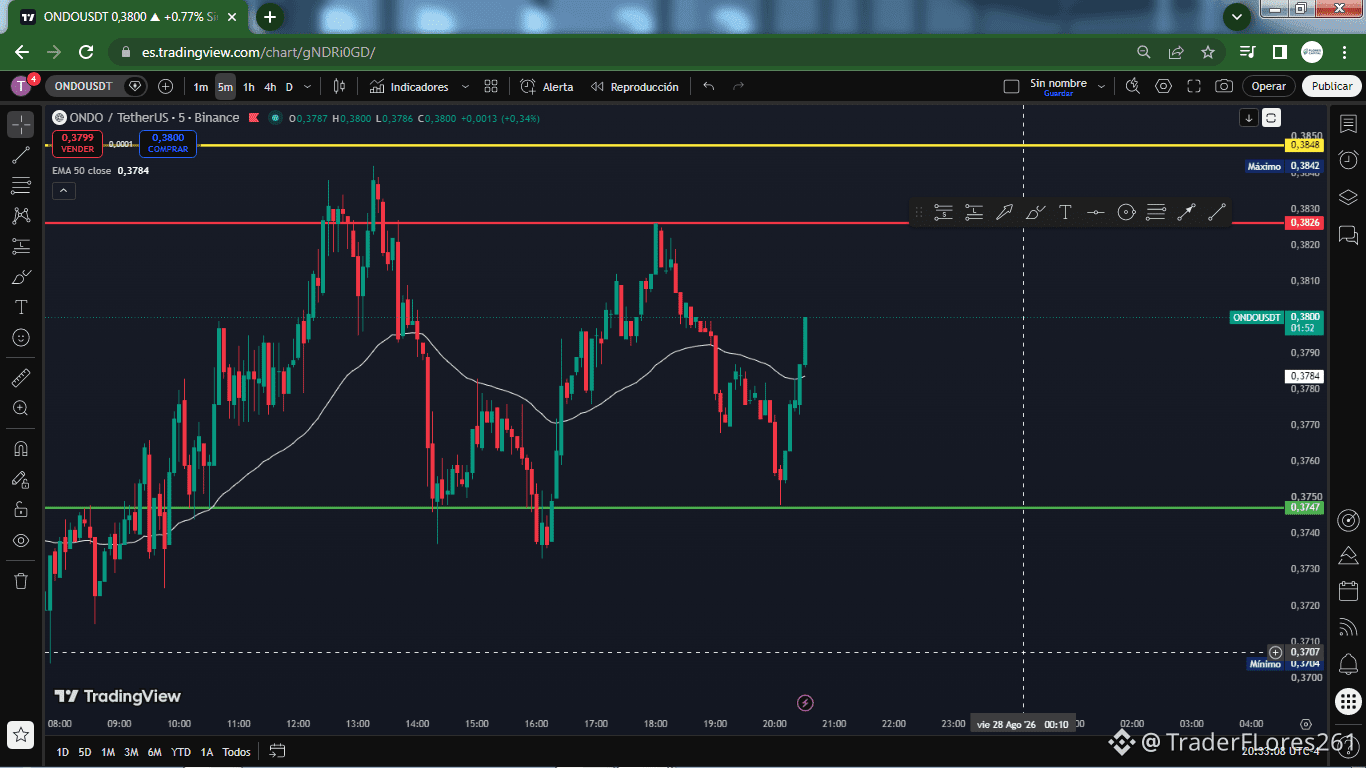Expand the favorite indicators dropdown arrow
The width and height of the screenshot is (1366, 768).
click(465, 87)
